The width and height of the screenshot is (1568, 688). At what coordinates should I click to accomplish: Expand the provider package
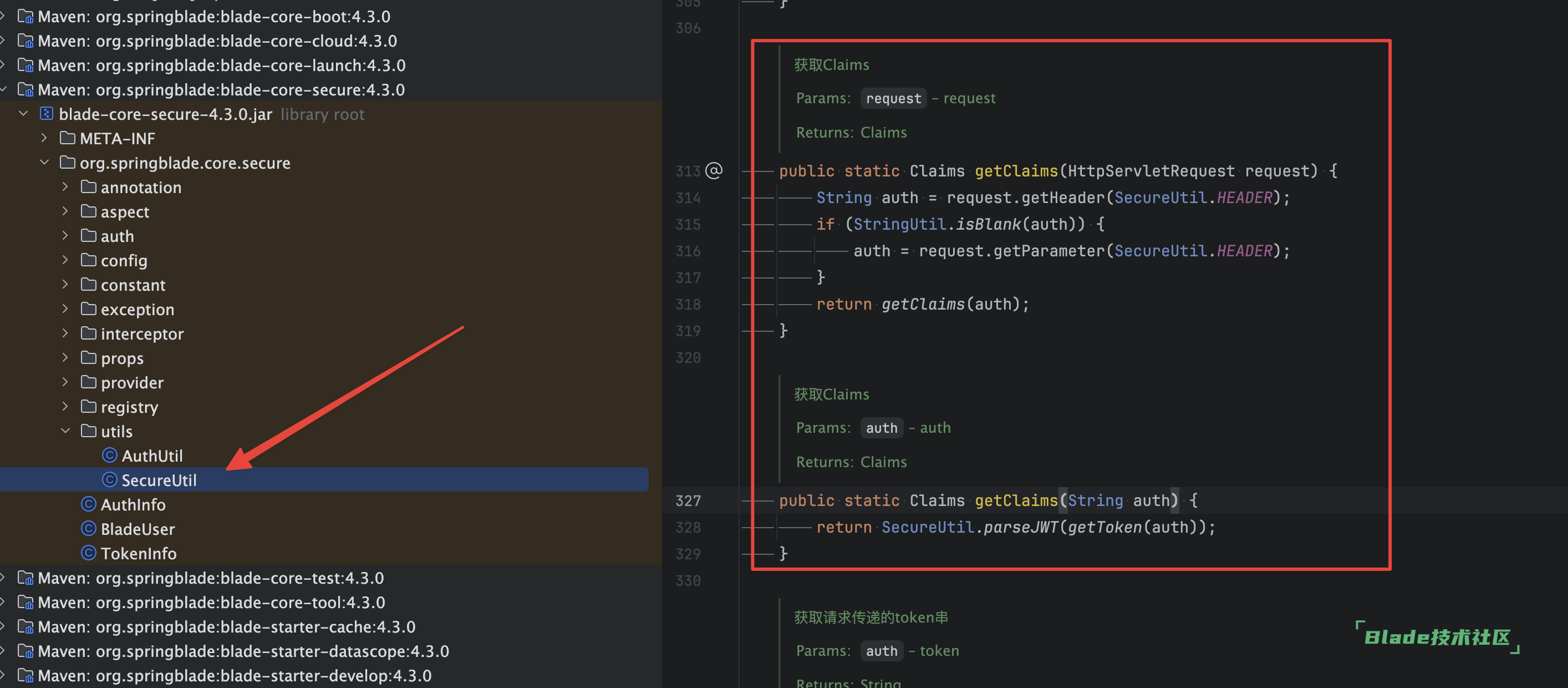click(x=65, y=382)
